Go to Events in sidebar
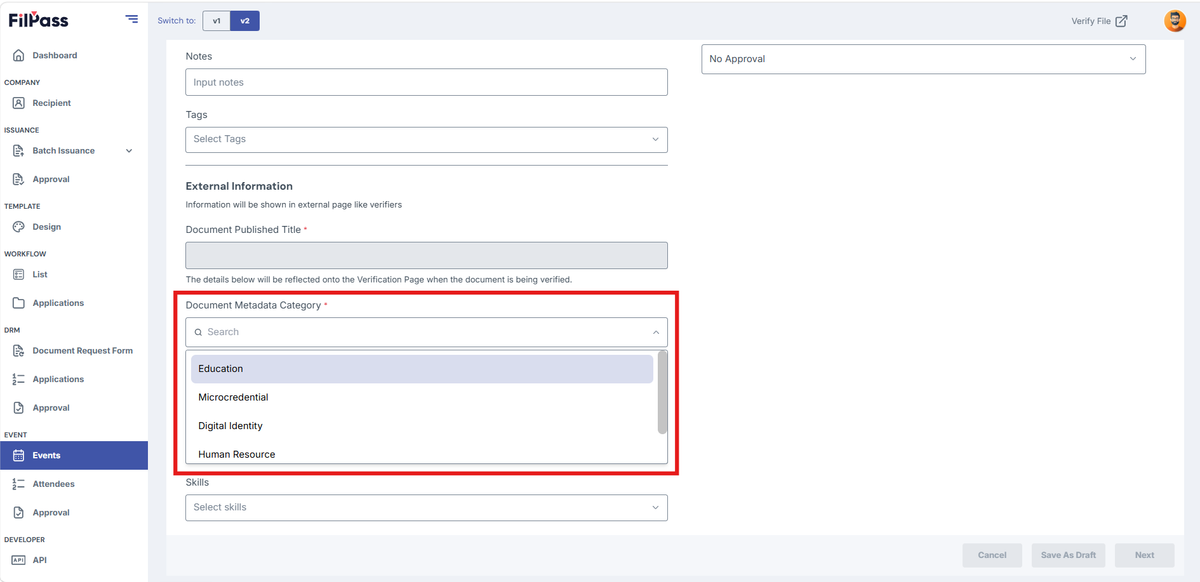The image size is (1200, 582). [74, 455]
